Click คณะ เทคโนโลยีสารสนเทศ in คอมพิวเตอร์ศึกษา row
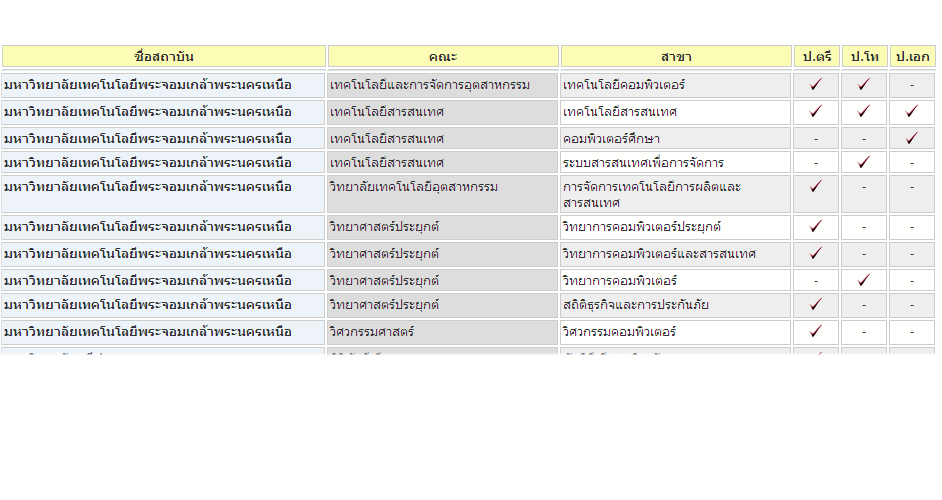 (443, 139)
